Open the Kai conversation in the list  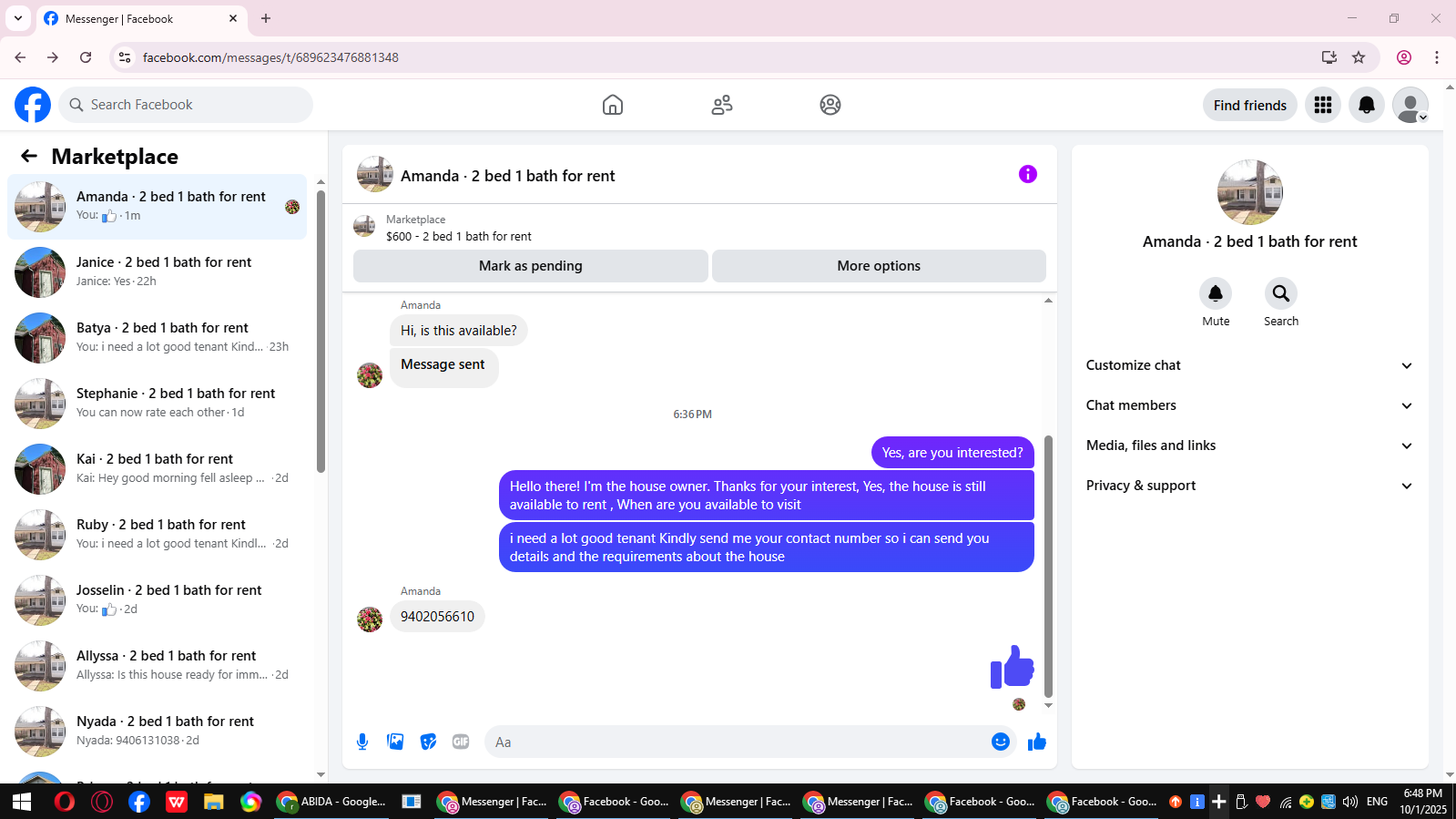(157, 469)
